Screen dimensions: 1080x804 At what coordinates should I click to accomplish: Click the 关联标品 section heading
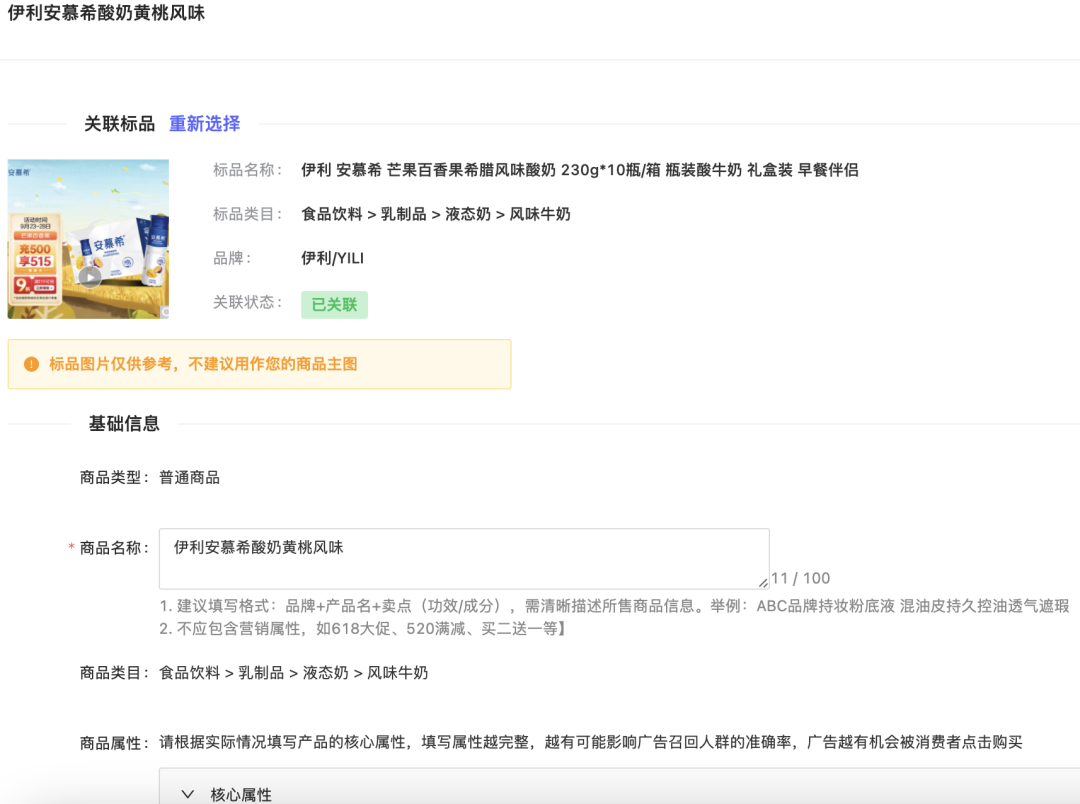point(120,124)
